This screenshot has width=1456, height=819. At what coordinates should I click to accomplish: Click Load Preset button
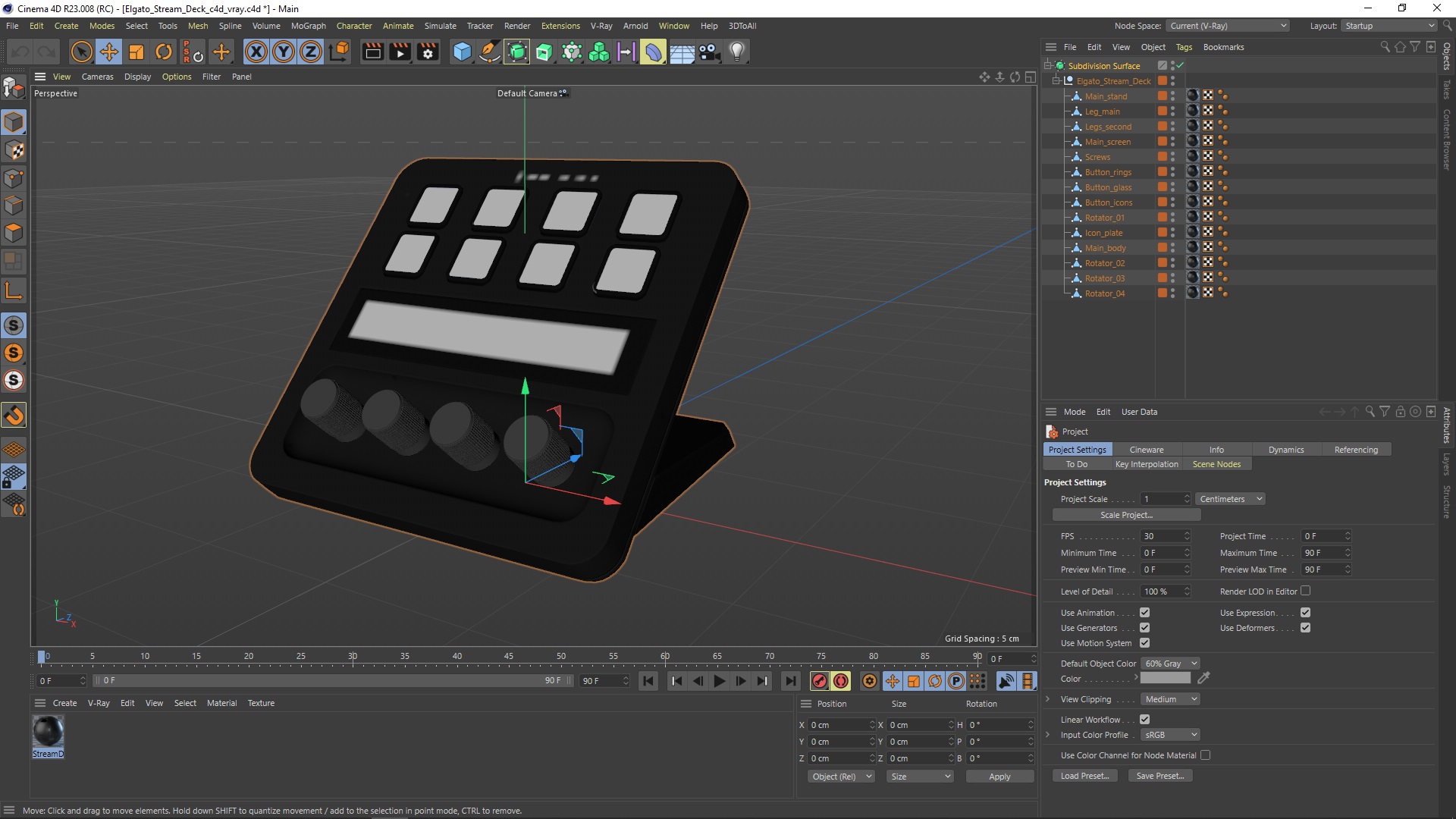coord(1084,776)
